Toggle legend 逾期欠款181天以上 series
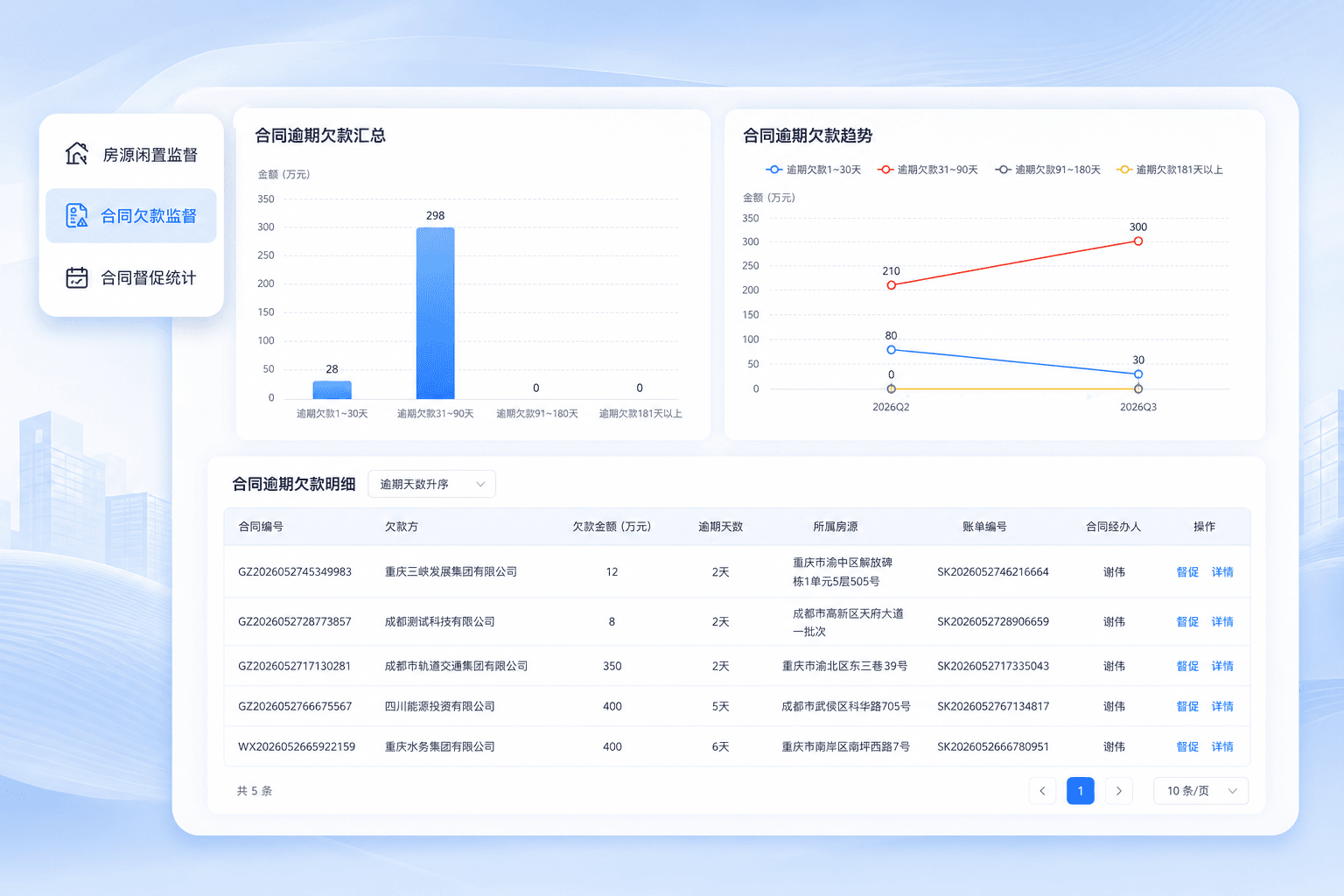 point(1170,170)
